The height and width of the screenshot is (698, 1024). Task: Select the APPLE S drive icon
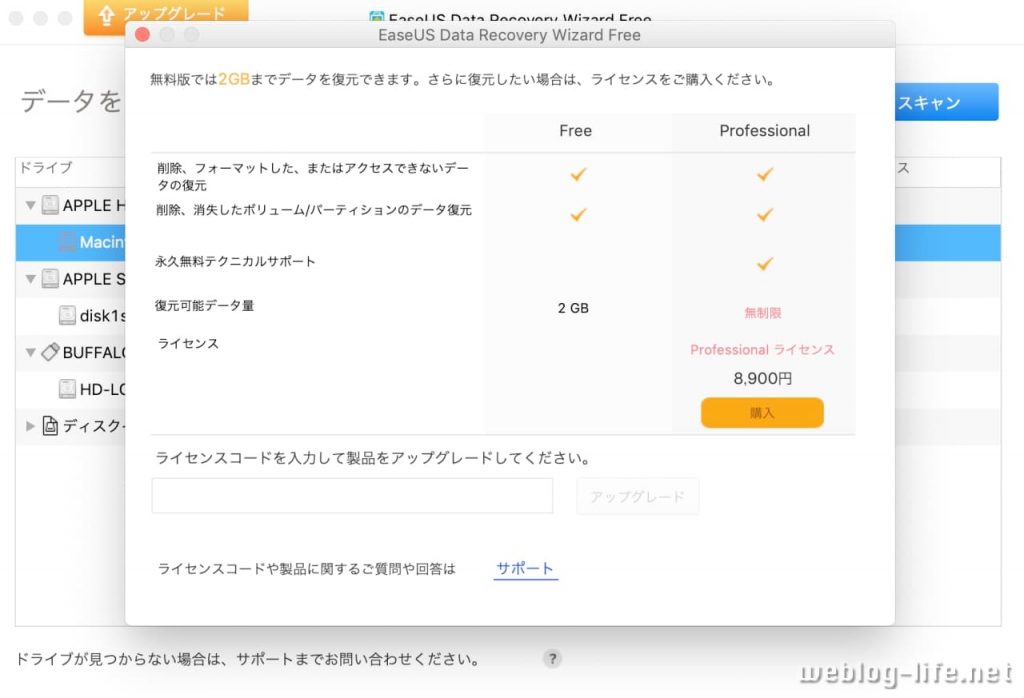(x=50, y=279)
